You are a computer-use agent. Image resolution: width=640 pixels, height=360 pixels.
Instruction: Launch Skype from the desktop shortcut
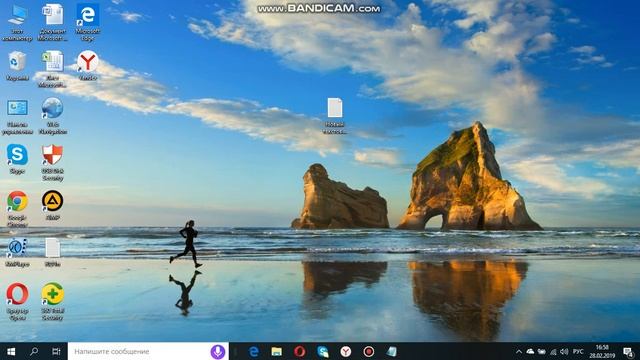click(17, 159)
